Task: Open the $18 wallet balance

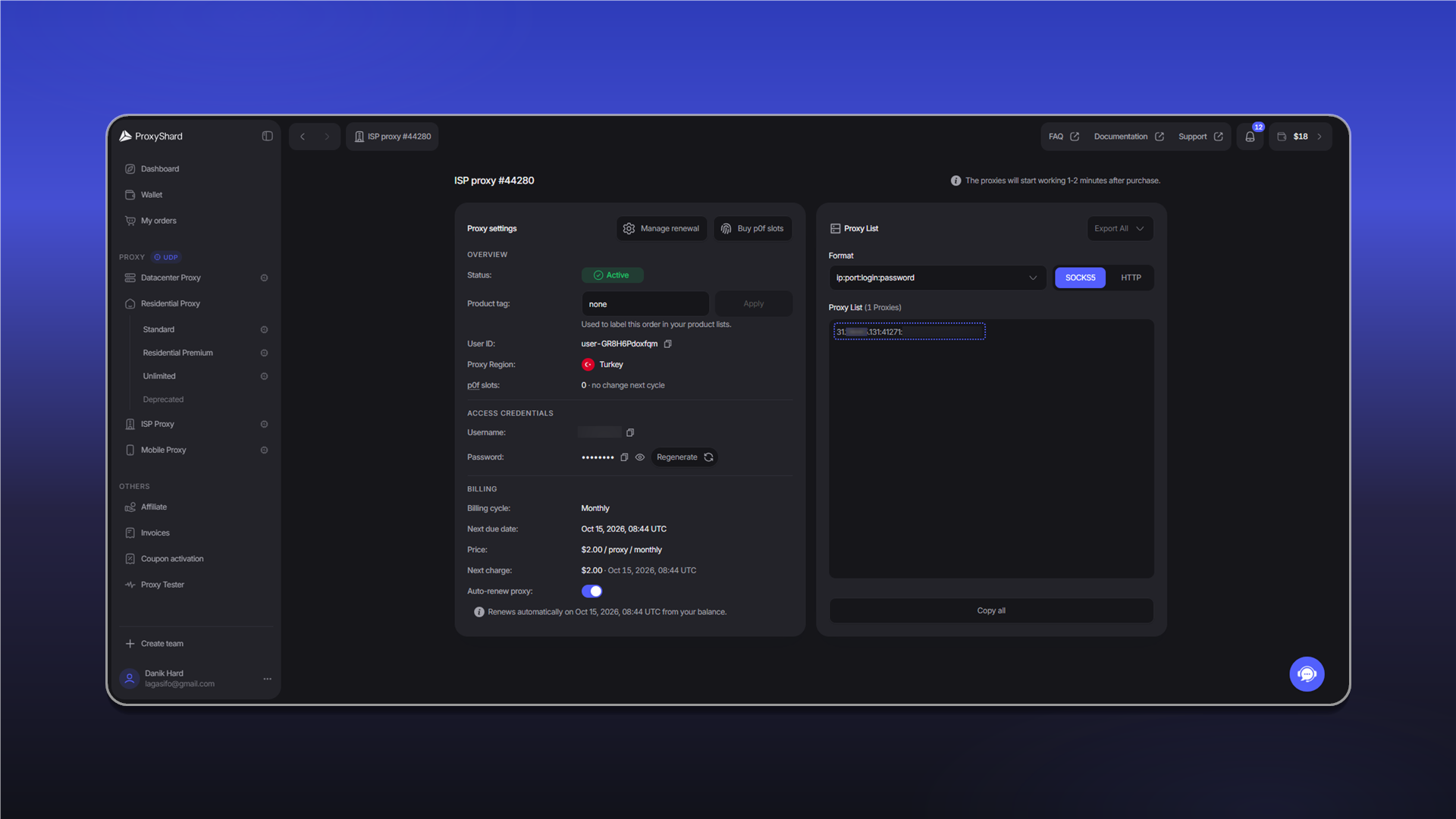Action: [x=1300, y=136]
